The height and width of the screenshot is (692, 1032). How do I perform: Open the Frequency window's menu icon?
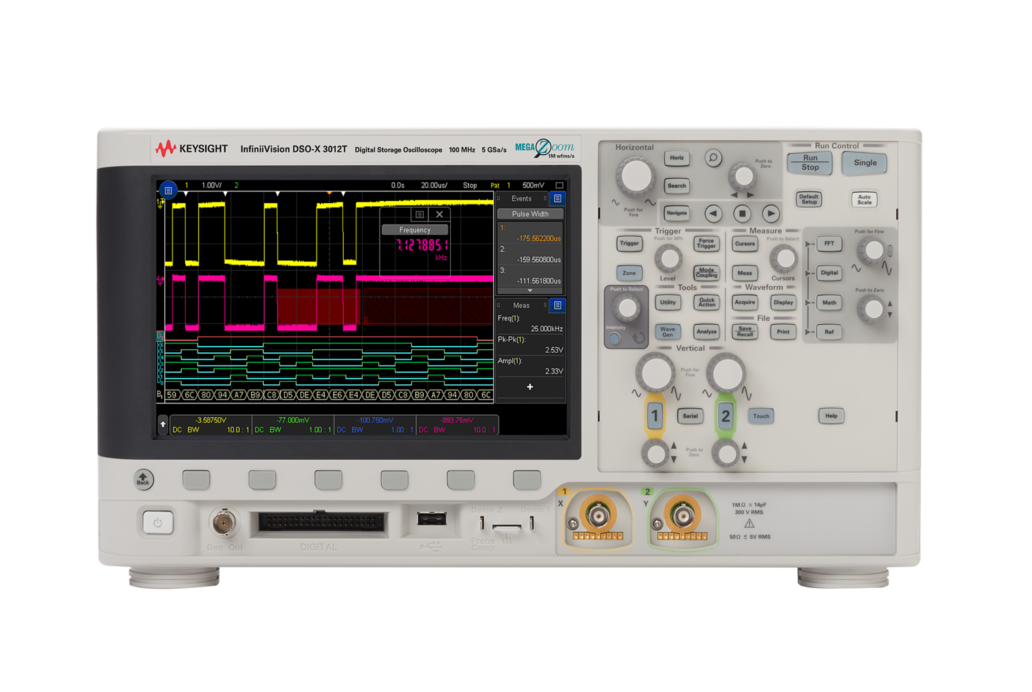click(x=419, y=214)
